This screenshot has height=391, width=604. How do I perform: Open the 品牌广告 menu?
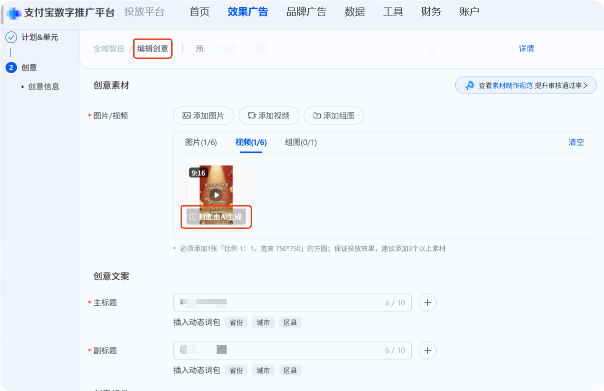(x=306, y=12)
